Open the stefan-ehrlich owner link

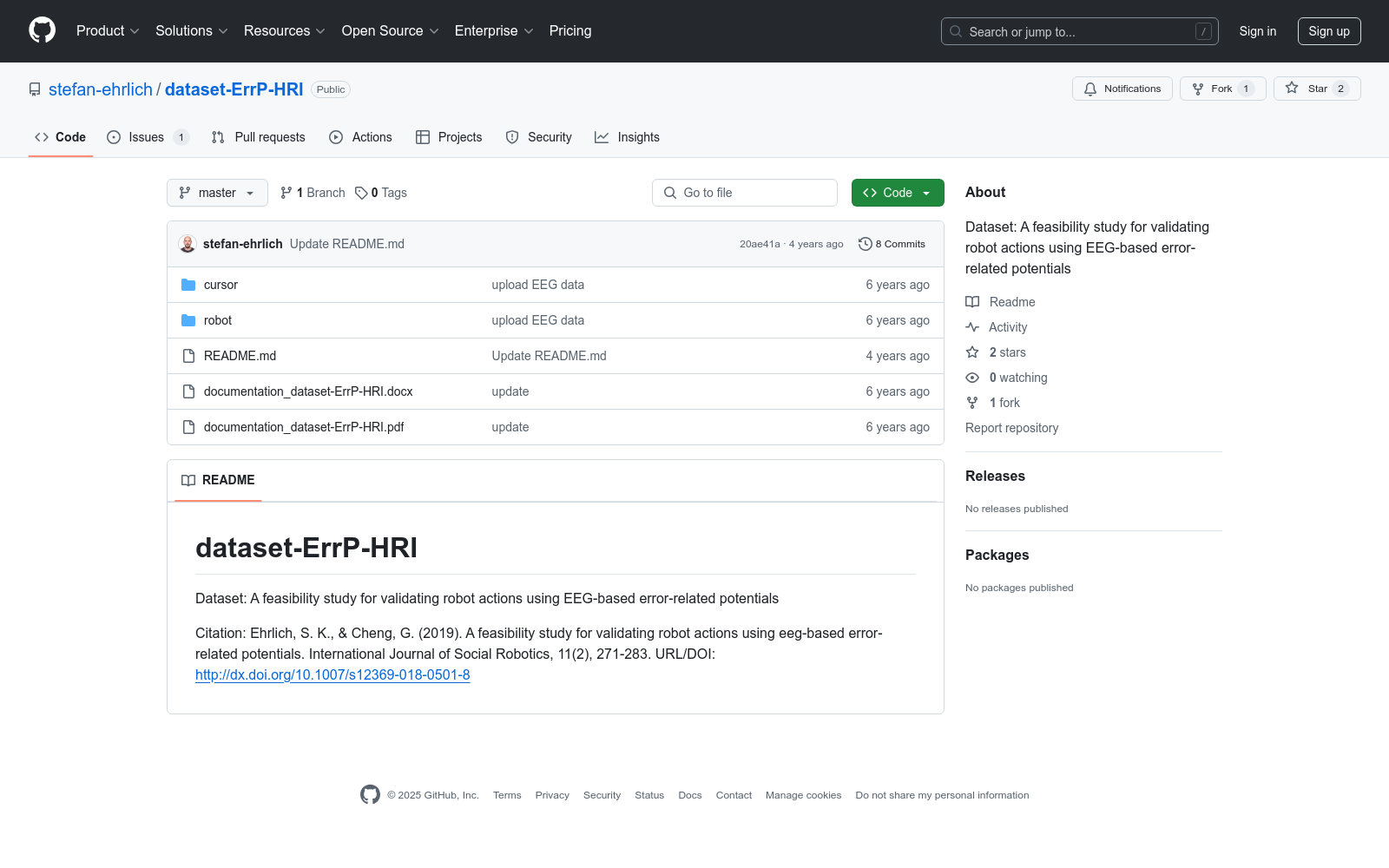pos(101,89)
